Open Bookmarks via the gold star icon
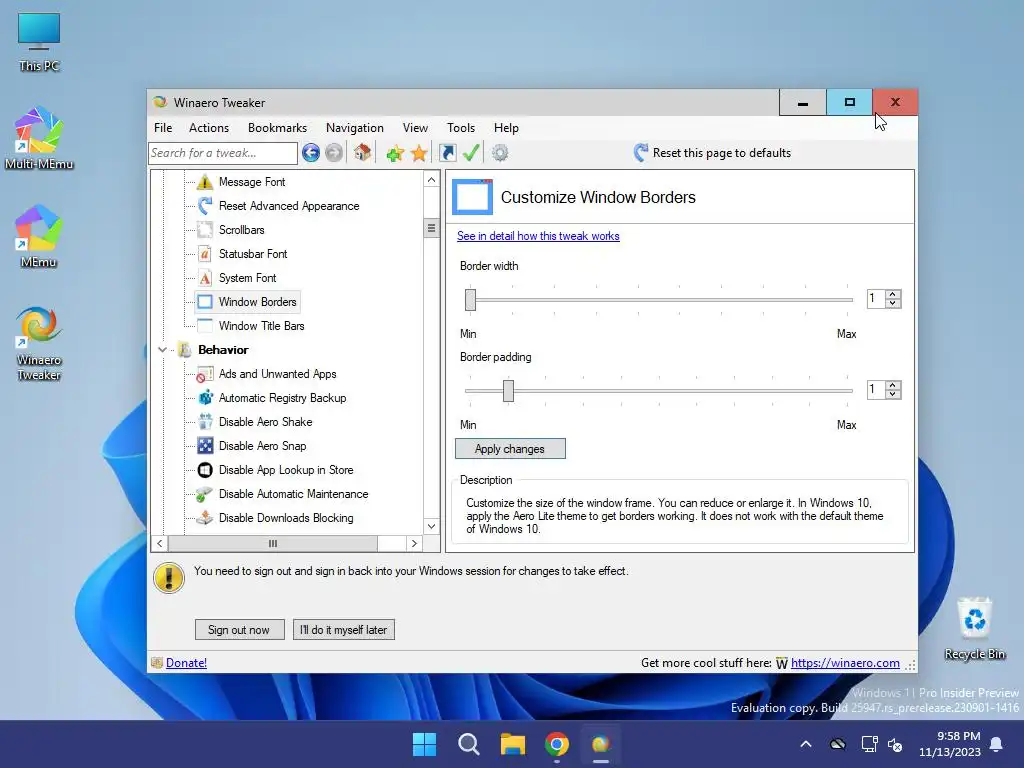1024x768 pixels. (419, 153)
